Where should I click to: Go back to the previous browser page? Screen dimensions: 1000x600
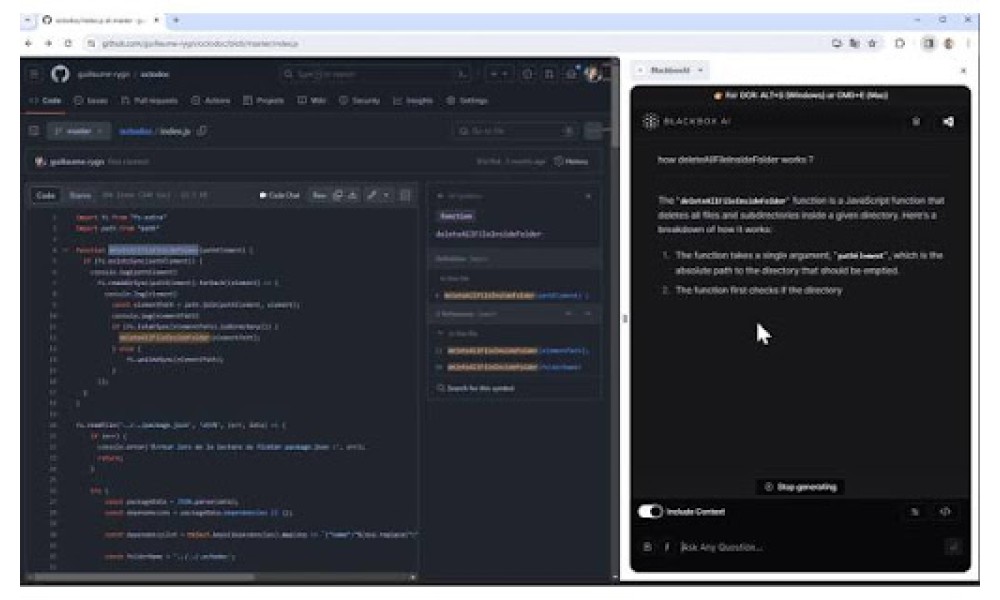28,43
